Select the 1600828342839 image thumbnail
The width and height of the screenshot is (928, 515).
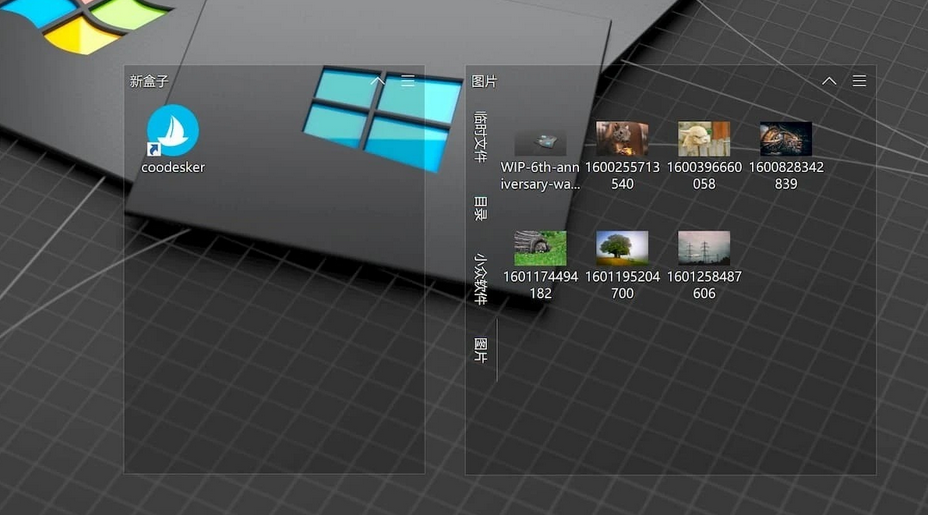coord(786,139)
